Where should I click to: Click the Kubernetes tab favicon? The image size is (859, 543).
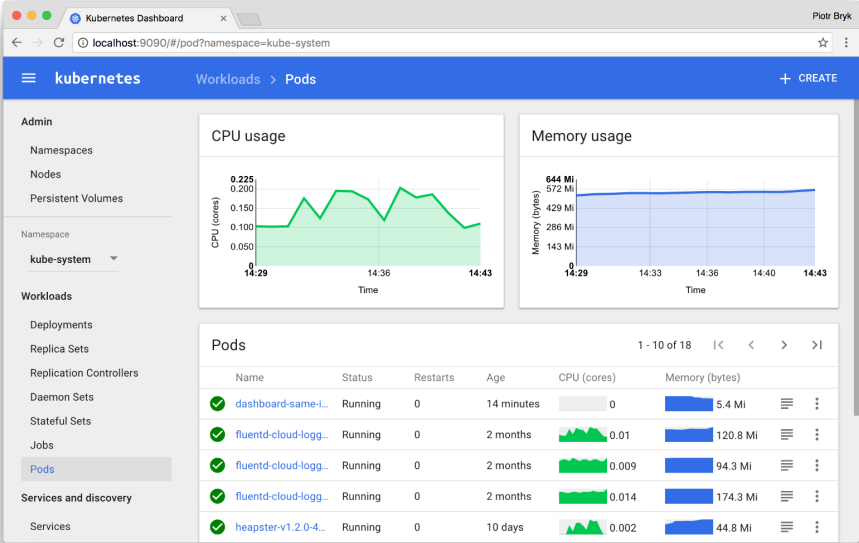[x=76, y=18]
